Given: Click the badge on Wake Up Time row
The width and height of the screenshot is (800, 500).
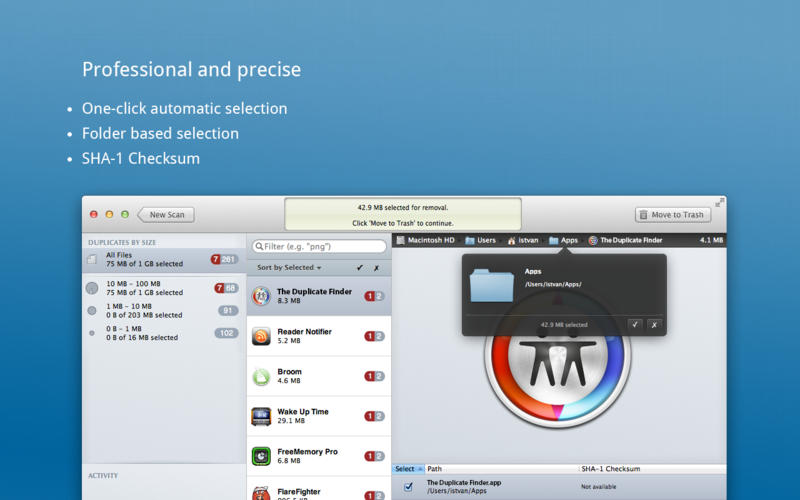Looking at the screenshot, I should coord(374,416).
